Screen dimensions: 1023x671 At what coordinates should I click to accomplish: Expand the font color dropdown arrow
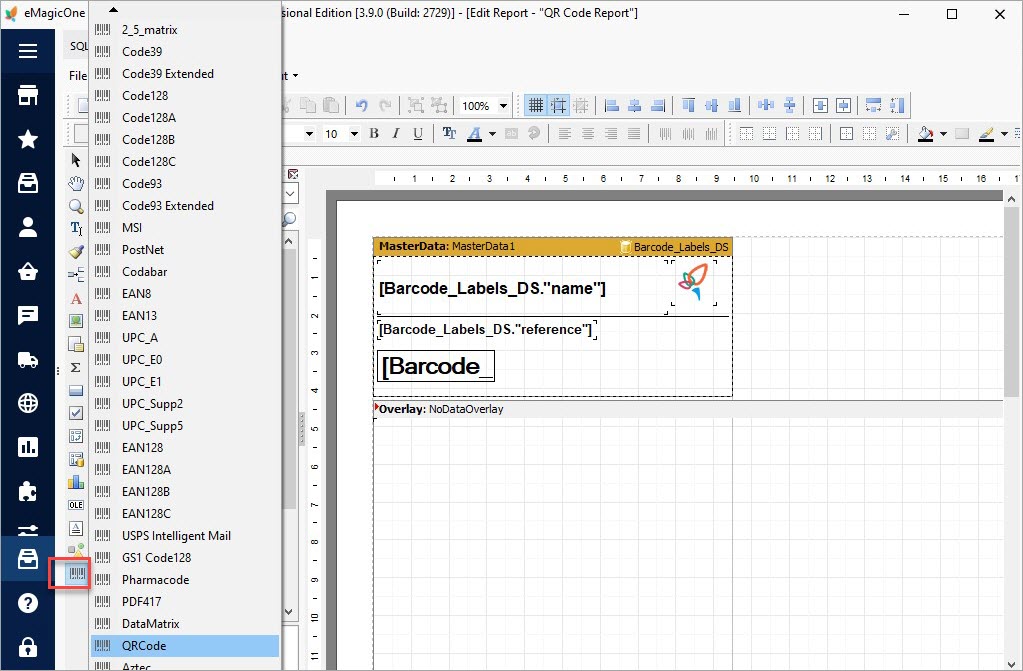click(x=493, y=134)
